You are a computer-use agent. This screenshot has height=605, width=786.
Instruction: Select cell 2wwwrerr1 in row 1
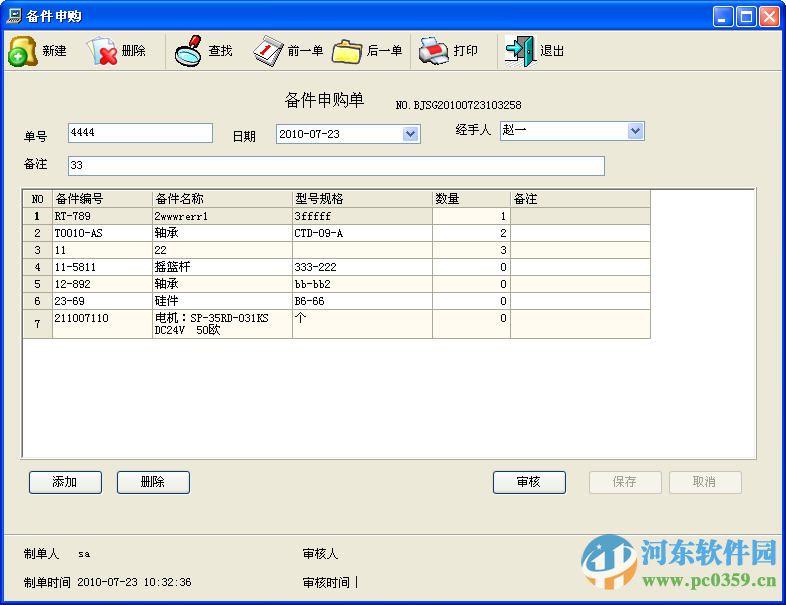tap(222, 216)
